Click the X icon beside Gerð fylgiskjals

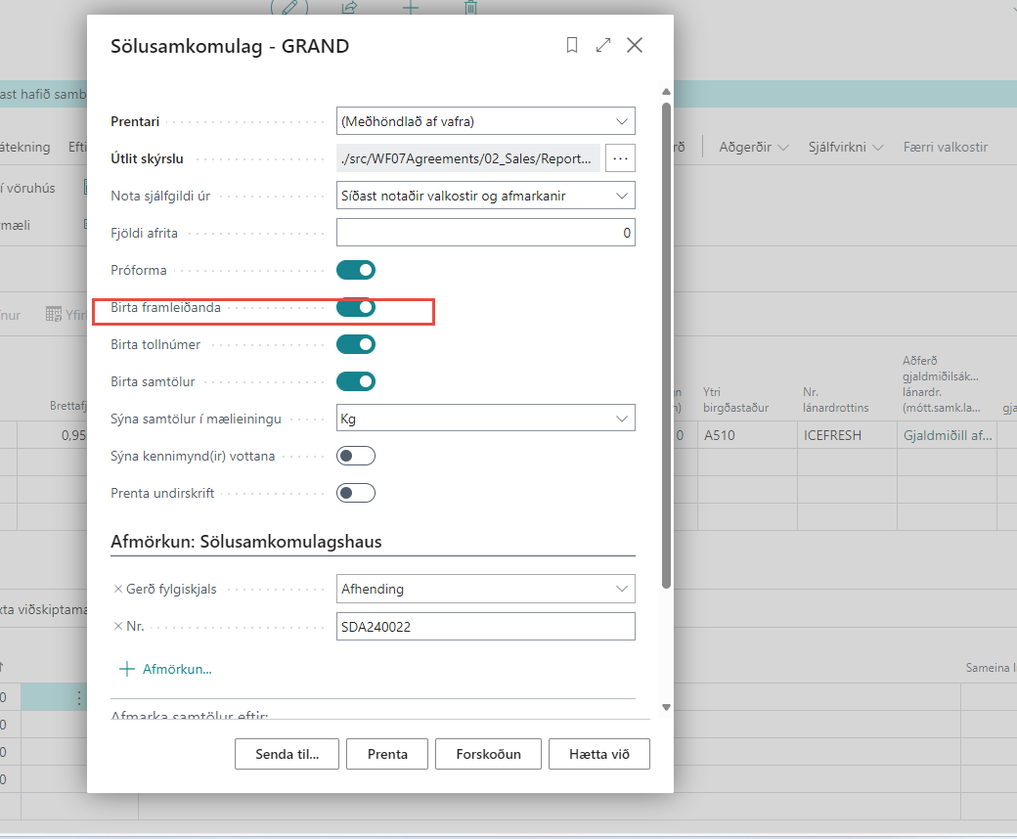click(x=118, y=589)
